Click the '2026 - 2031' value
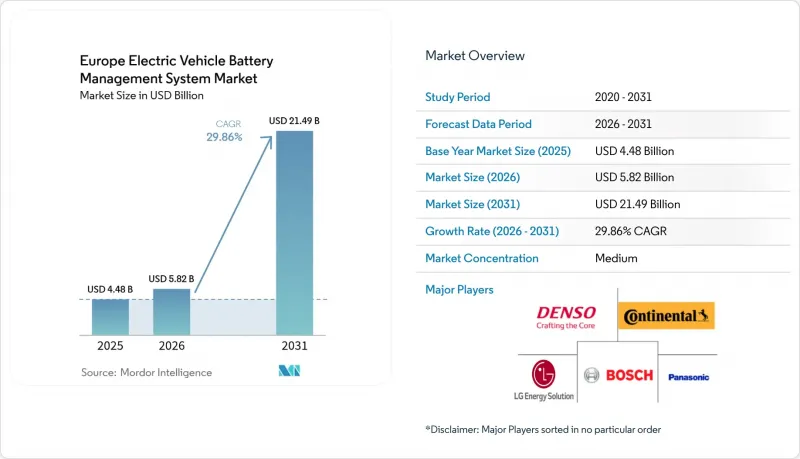800x459 pixels. (x=623, y=124)
